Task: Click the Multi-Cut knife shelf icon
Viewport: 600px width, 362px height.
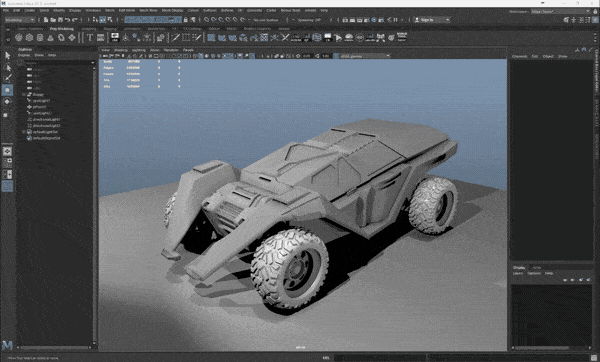Action: coord(175,38)
